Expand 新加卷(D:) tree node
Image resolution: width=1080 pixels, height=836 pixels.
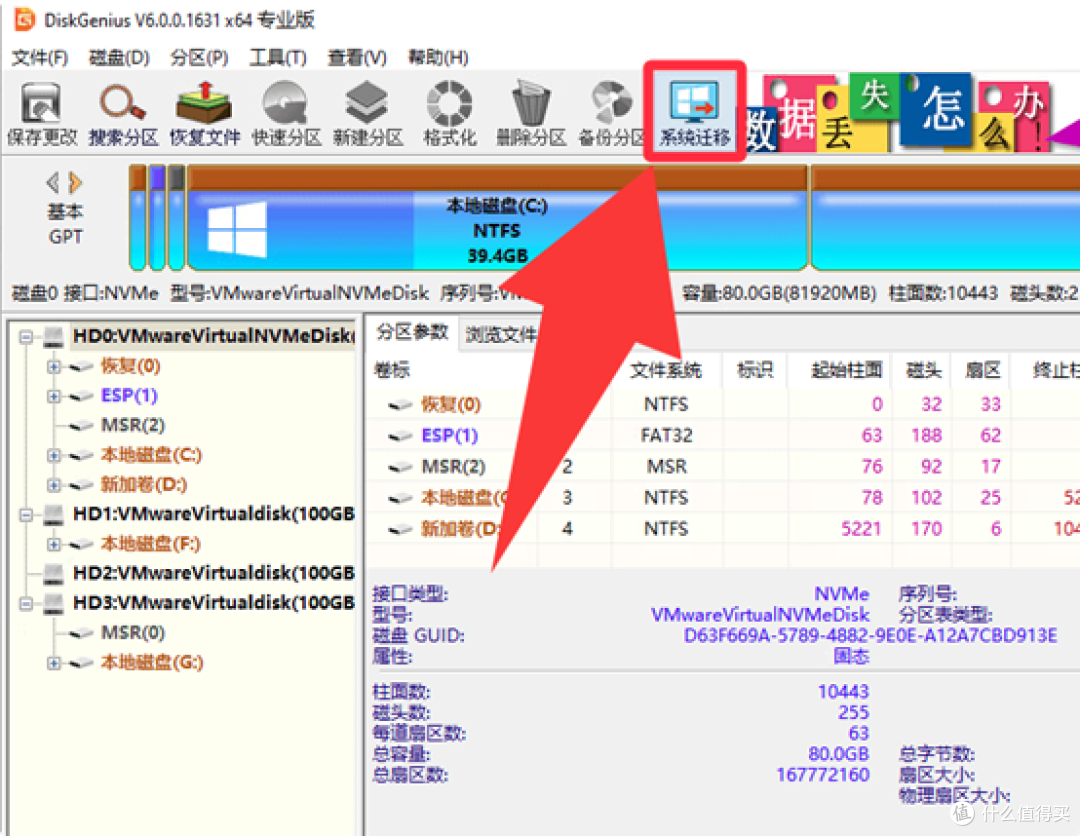[54, 485]
